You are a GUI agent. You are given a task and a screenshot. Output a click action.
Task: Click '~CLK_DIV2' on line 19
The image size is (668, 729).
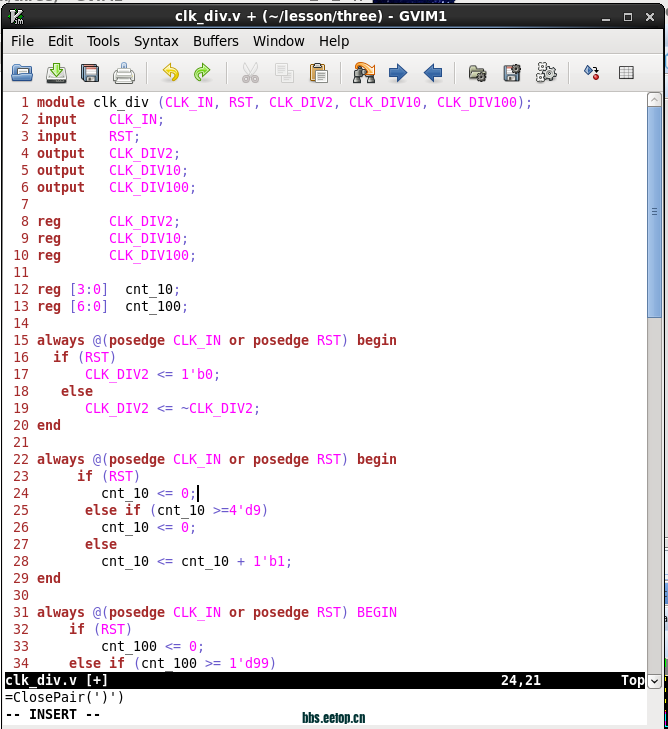(217, 408)
